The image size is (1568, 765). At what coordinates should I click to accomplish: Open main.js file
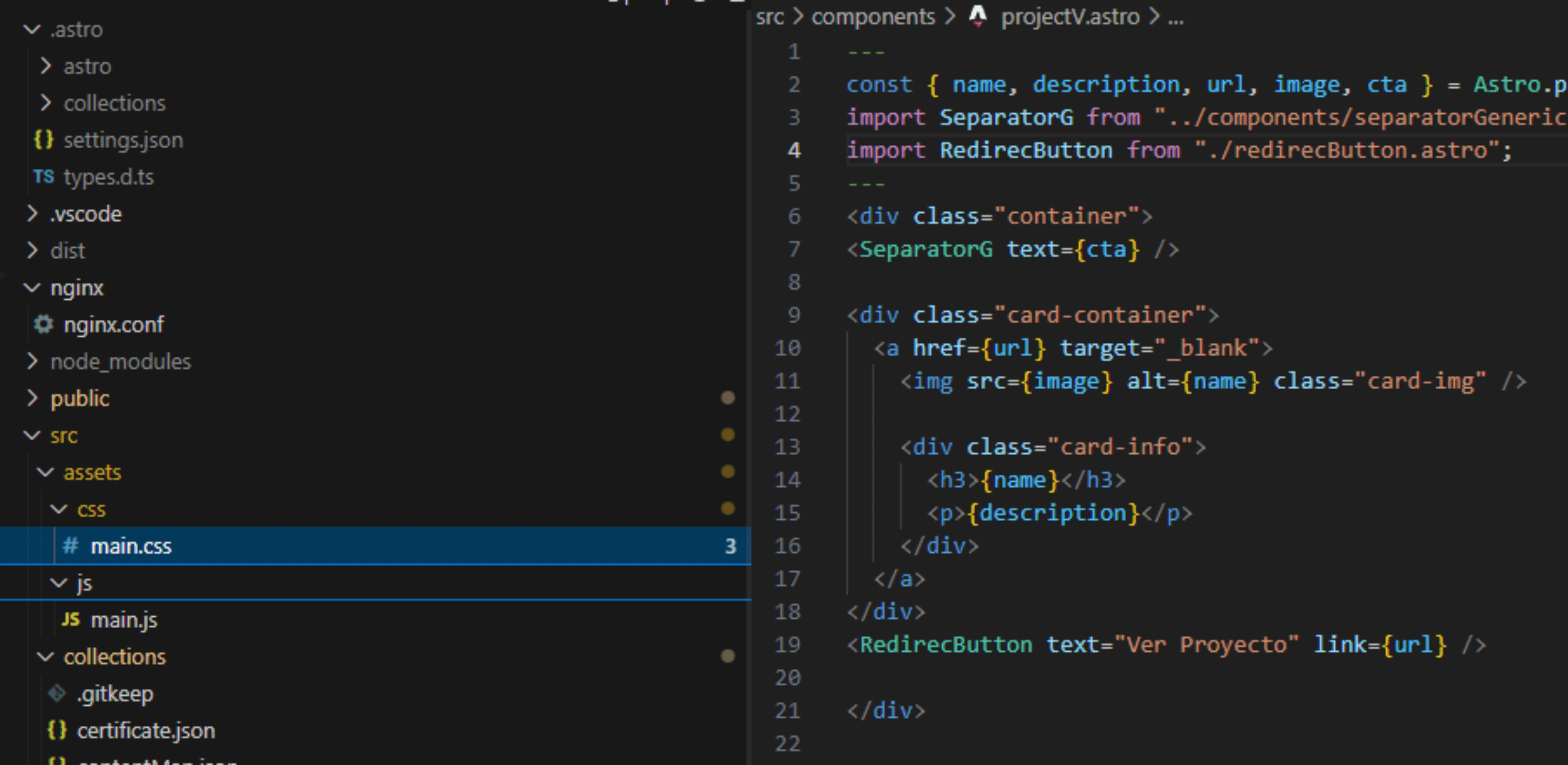point(124,620)
